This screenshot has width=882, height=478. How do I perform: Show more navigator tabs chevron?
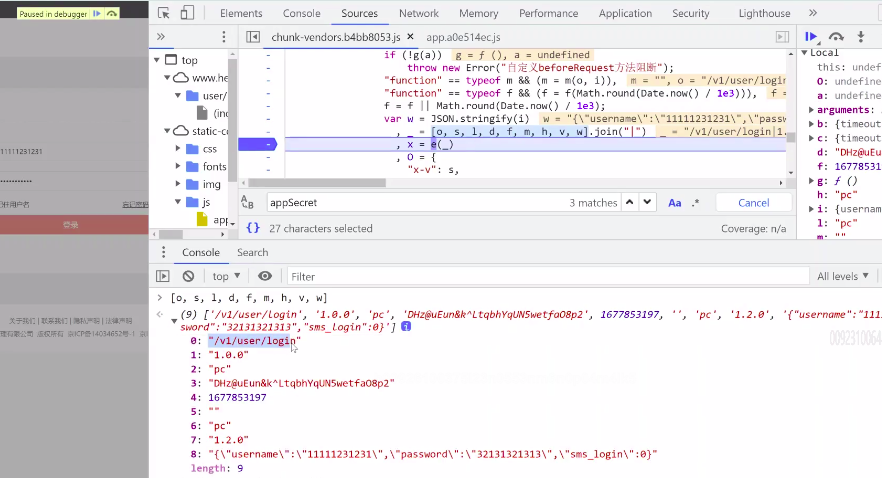[x=161, y=37]
